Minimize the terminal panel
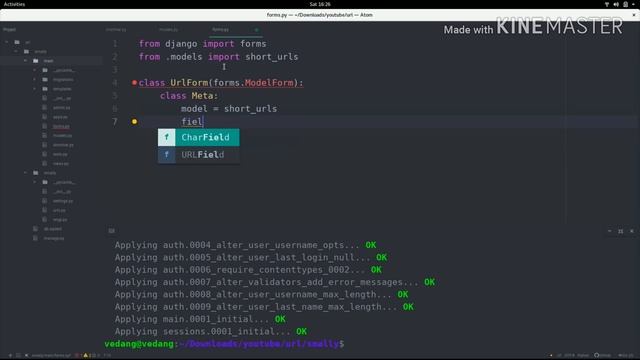The height and width of the screenshot is (360, 640). click(x=609, y=231)
